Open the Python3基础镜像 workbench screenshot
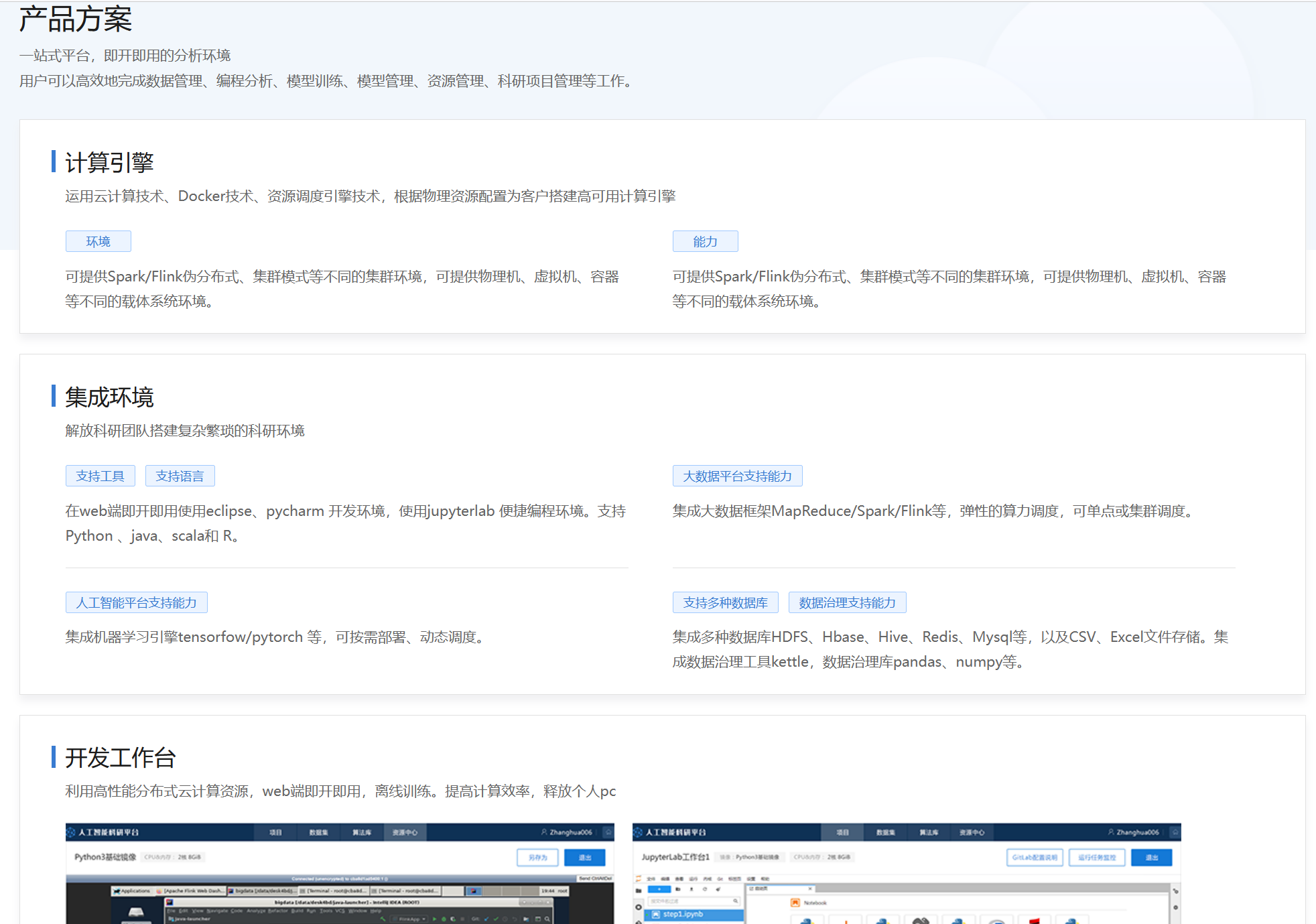Viewport: 1316px width, 924px height. click(x=340, y=874)
